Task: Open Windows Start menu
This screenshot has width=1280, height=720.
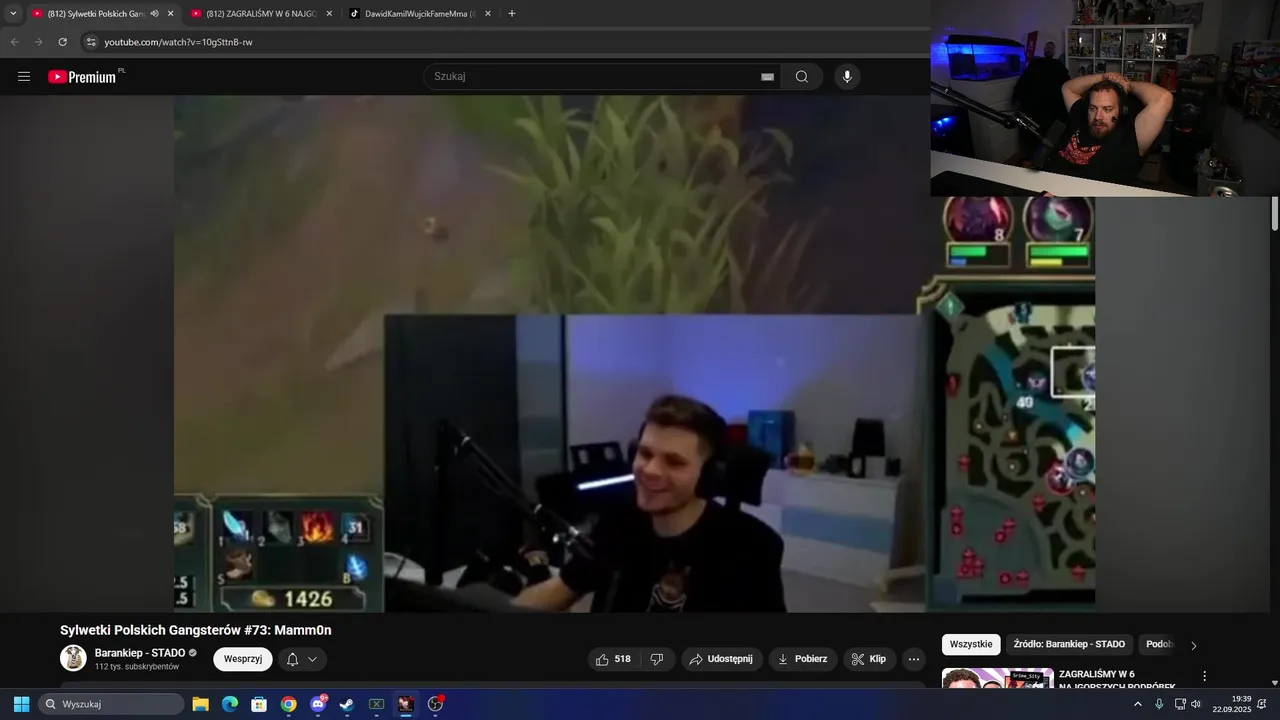Action: pos(21,704)
